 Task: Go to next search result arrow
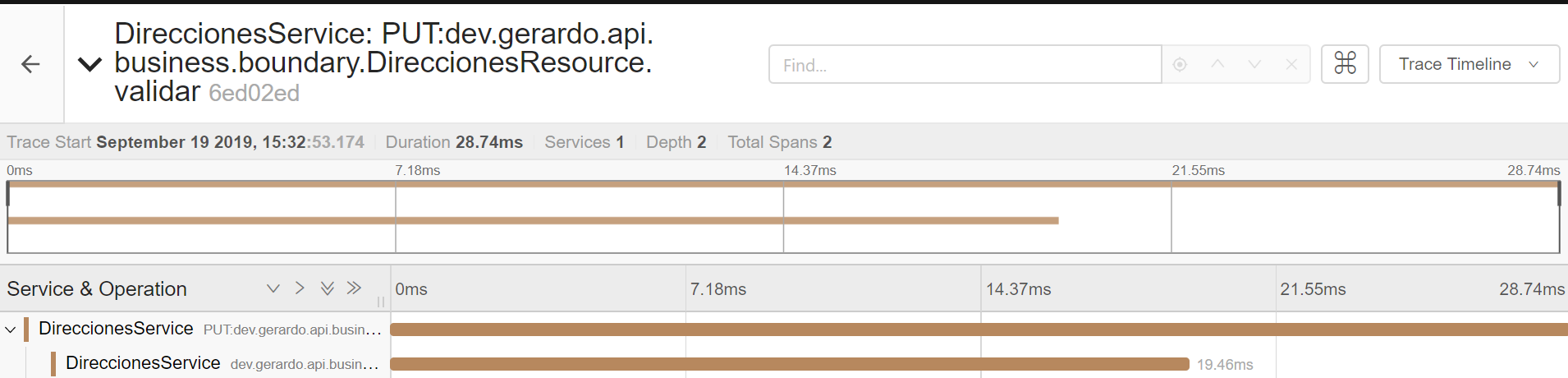[x=1254, y=64]
